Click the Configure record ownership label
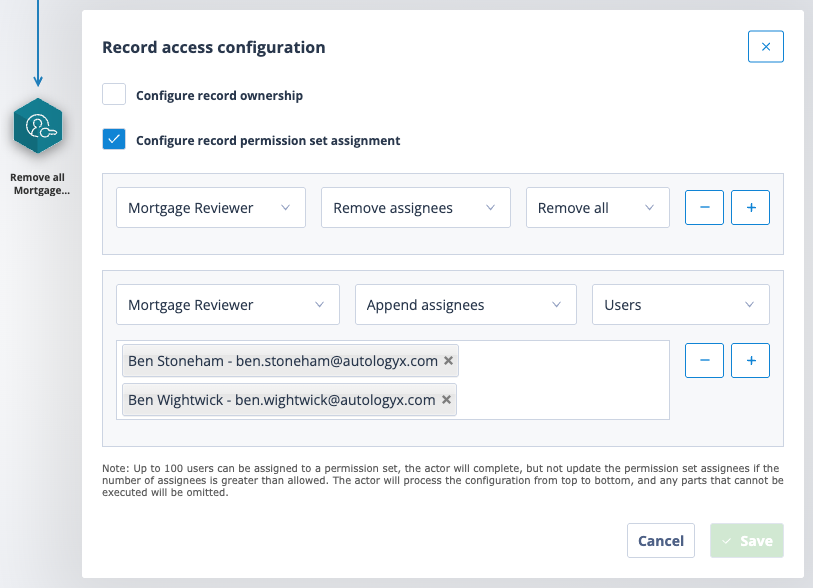The image size is (813, 588). (219, 95)
